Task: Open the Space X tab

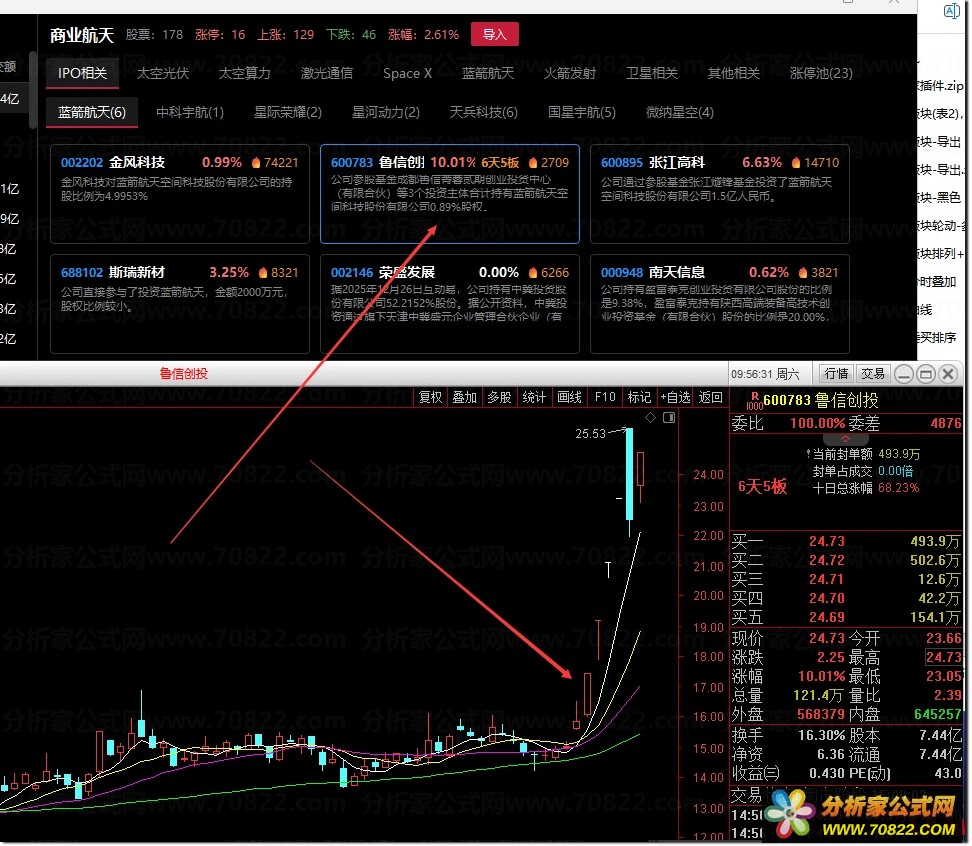Action: [407, 73]
